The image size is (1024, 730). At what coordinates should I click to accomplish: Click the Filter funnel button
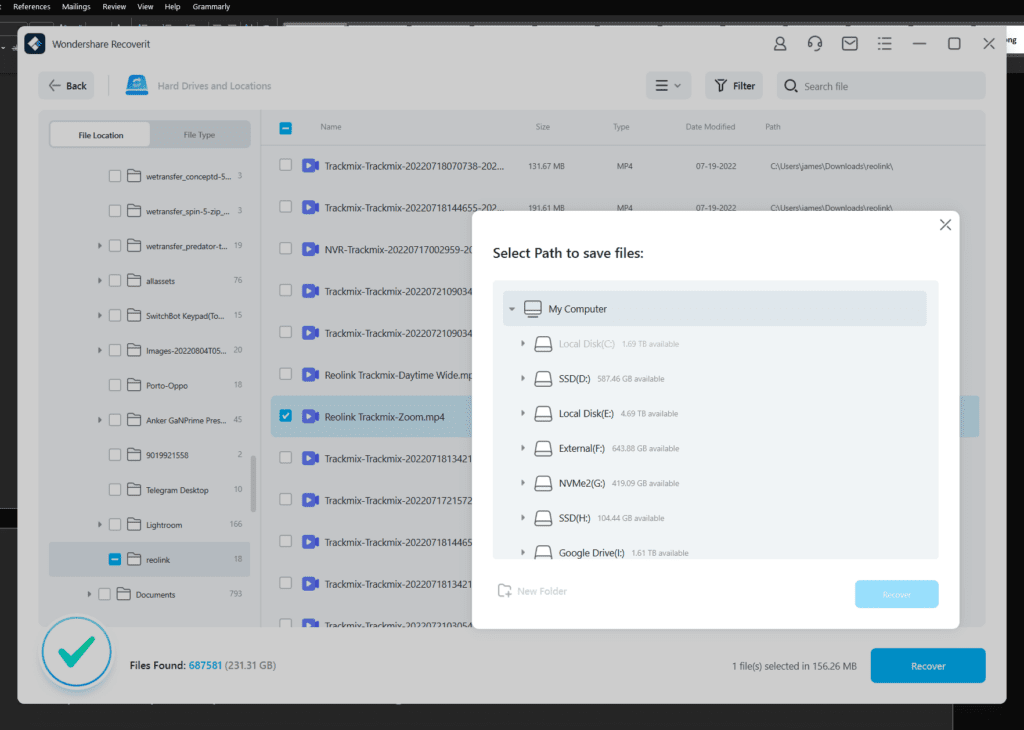point(734,86)
